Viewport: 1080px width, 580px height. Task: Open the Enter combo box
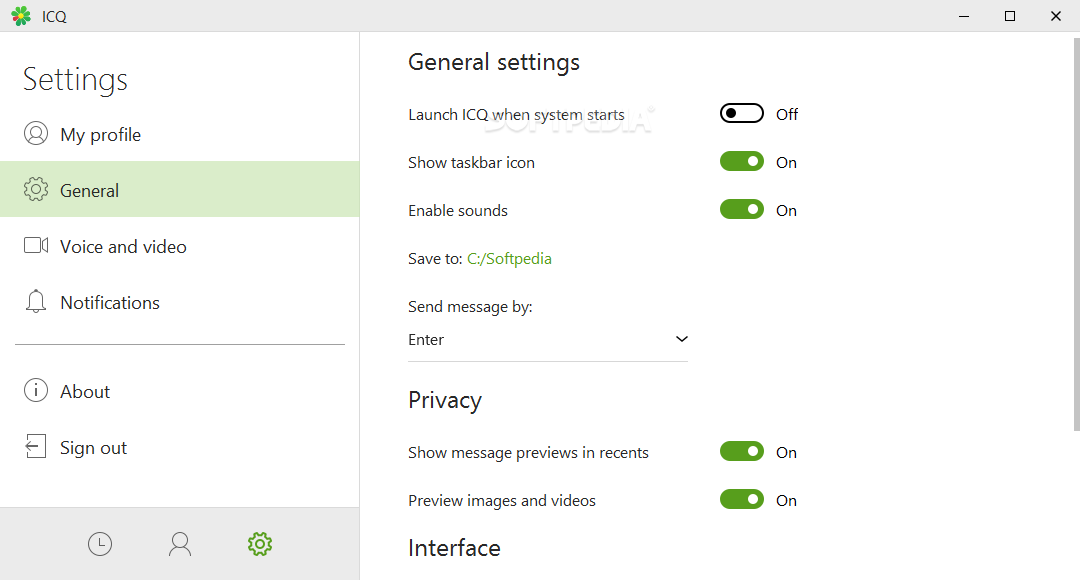coord(548,340)
